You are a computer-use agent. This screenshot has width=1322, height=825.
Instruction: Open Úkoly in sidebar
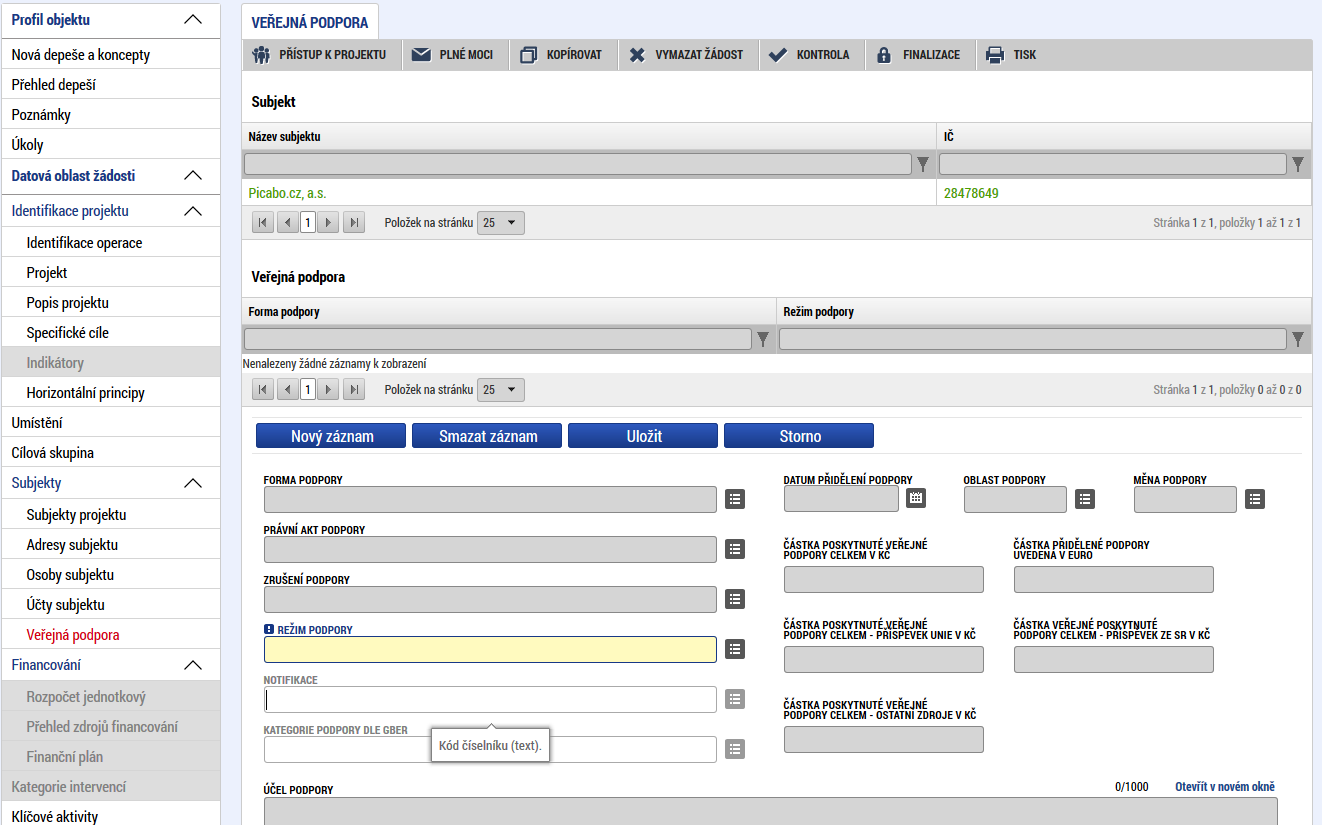click(x=110, y=145)
